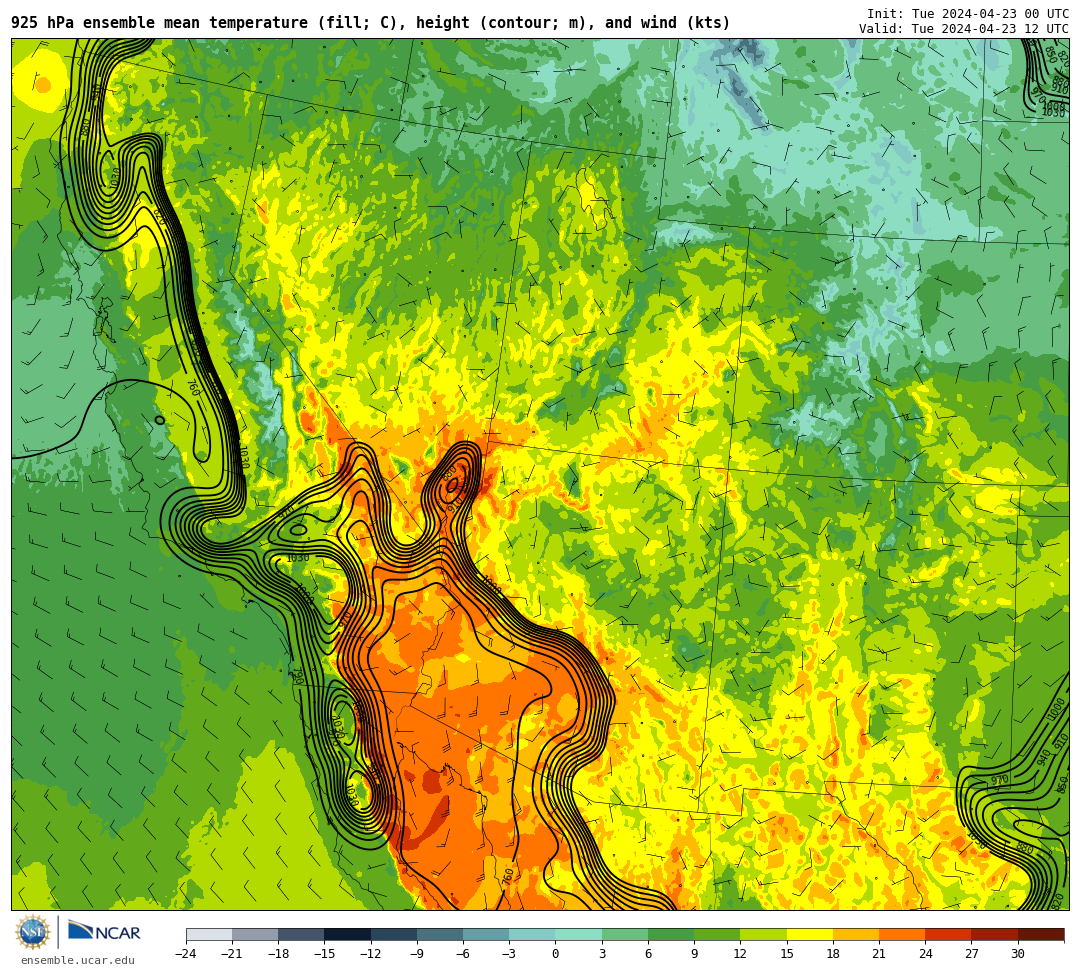Click the colorbar swatch between −3 and 0
The height and width of the screenshot is (973, 1080).
532,934
